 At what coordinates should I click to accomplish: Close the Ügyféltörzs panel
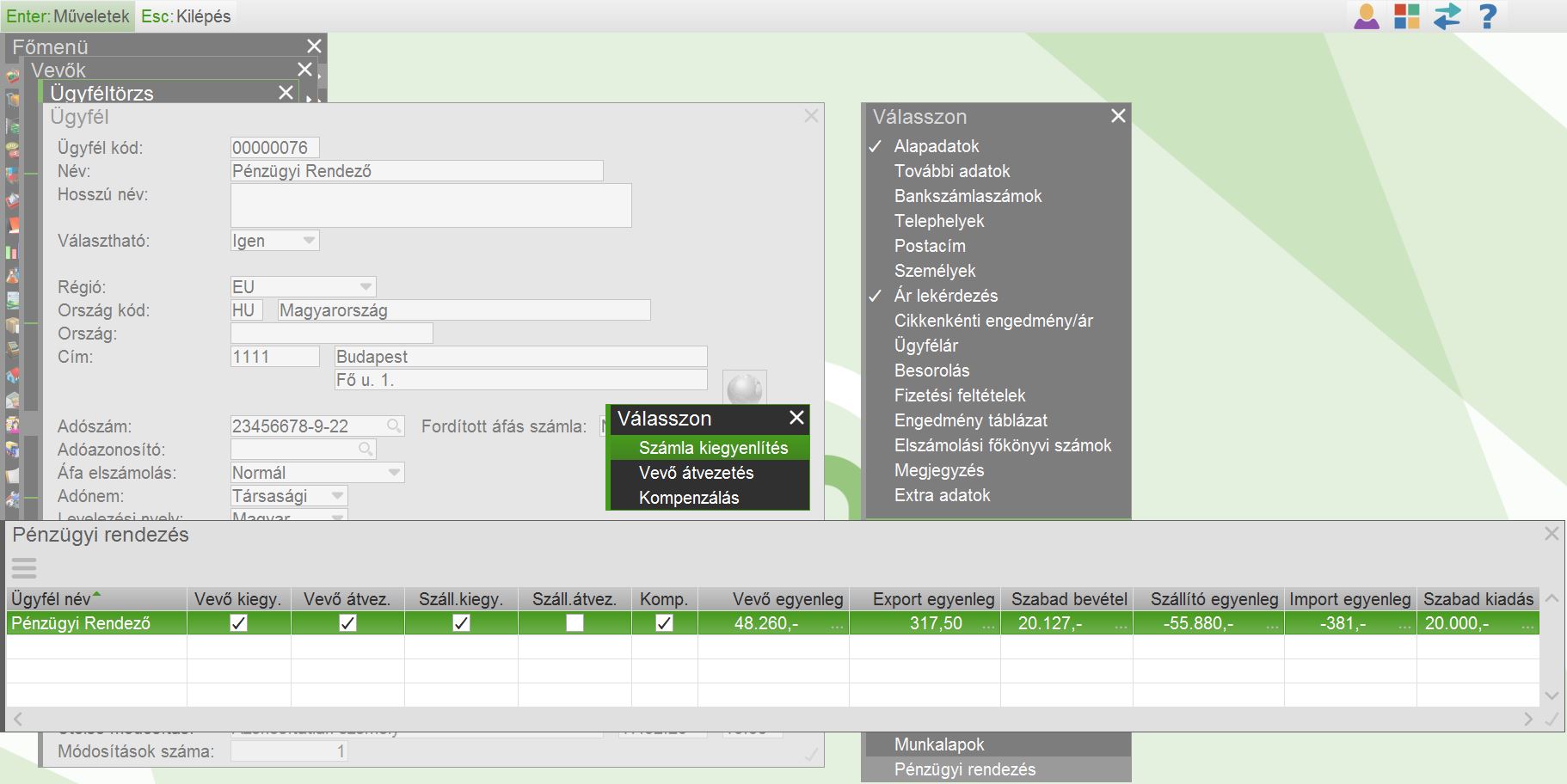pyautogui.click(x=286, y=93)
